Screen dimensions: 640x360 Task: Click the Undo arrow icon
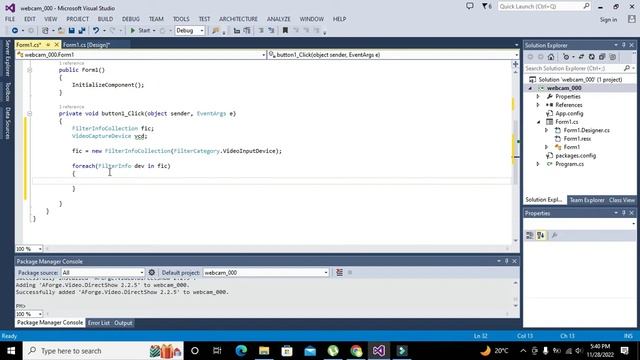click(96, 31)
